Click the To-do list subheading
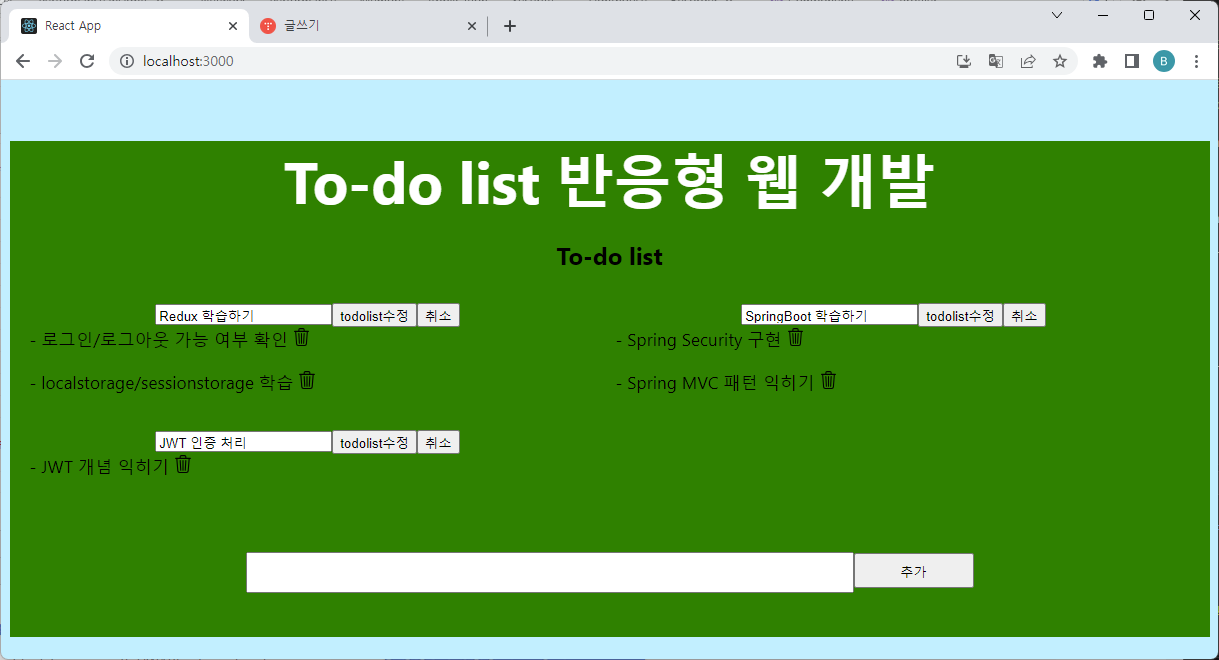Image resolution: width=1219 pixels, height=660 pixels. (x=610, y=257)
